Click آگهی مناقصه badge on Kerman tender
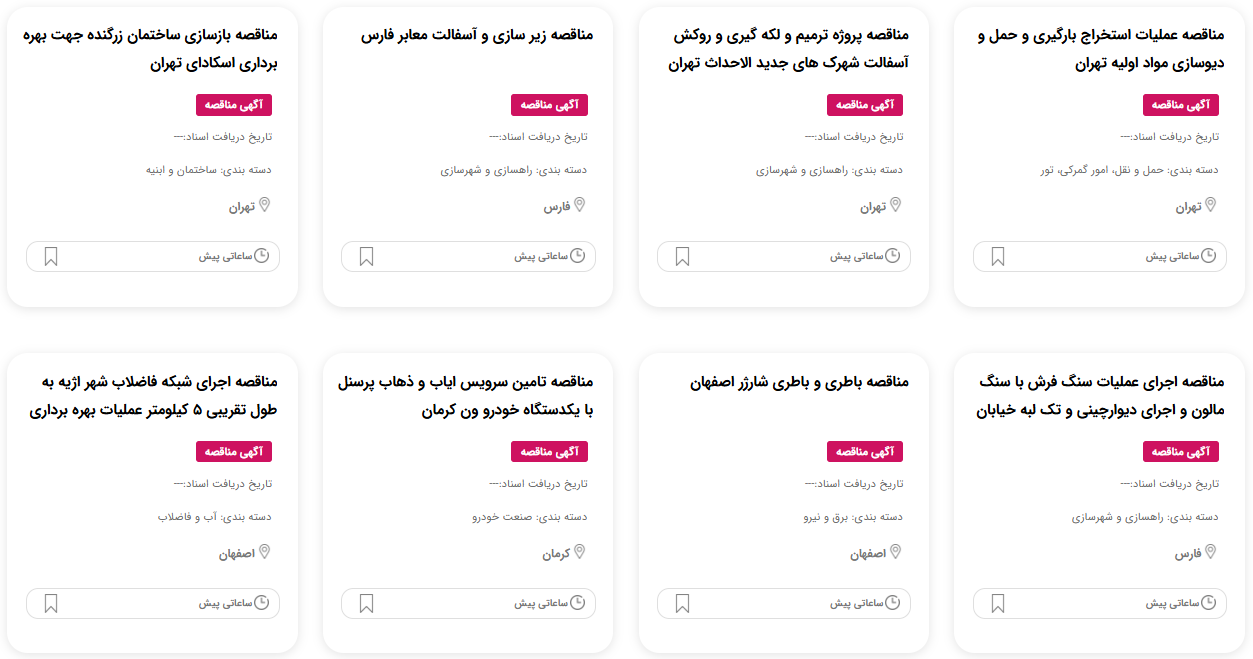Viewport: 1253px width, 659px height. coord(549,452)
